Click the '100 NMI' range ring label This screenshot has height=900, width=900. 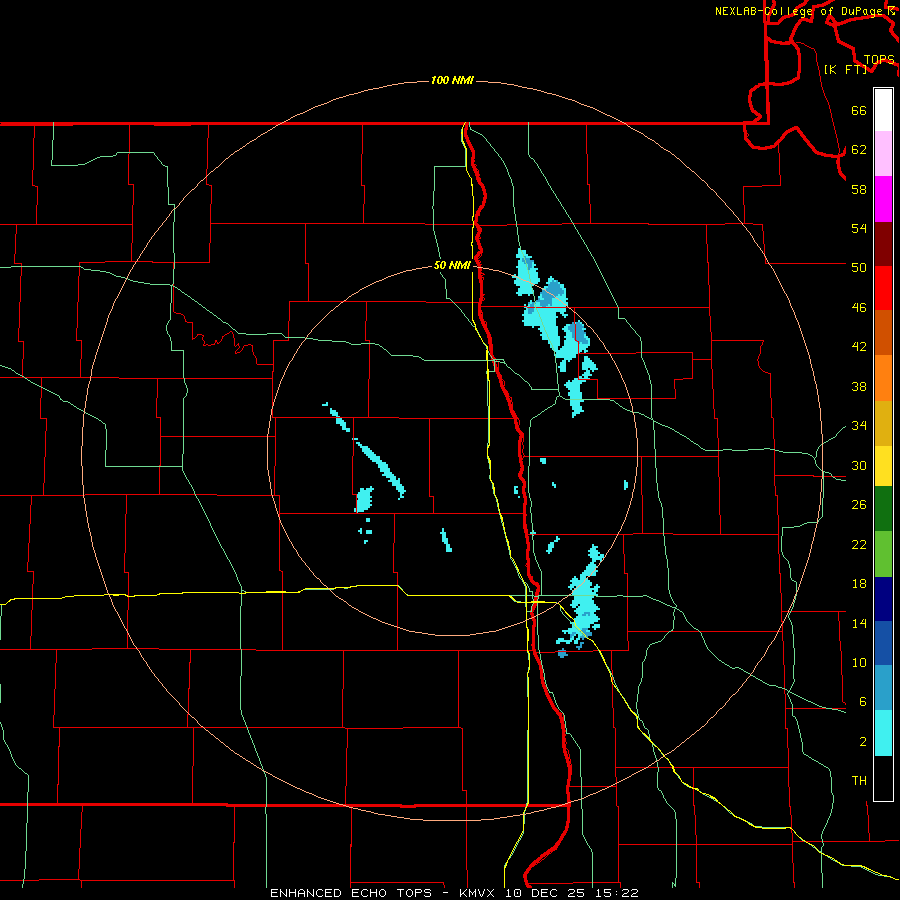tap(452, 80)
